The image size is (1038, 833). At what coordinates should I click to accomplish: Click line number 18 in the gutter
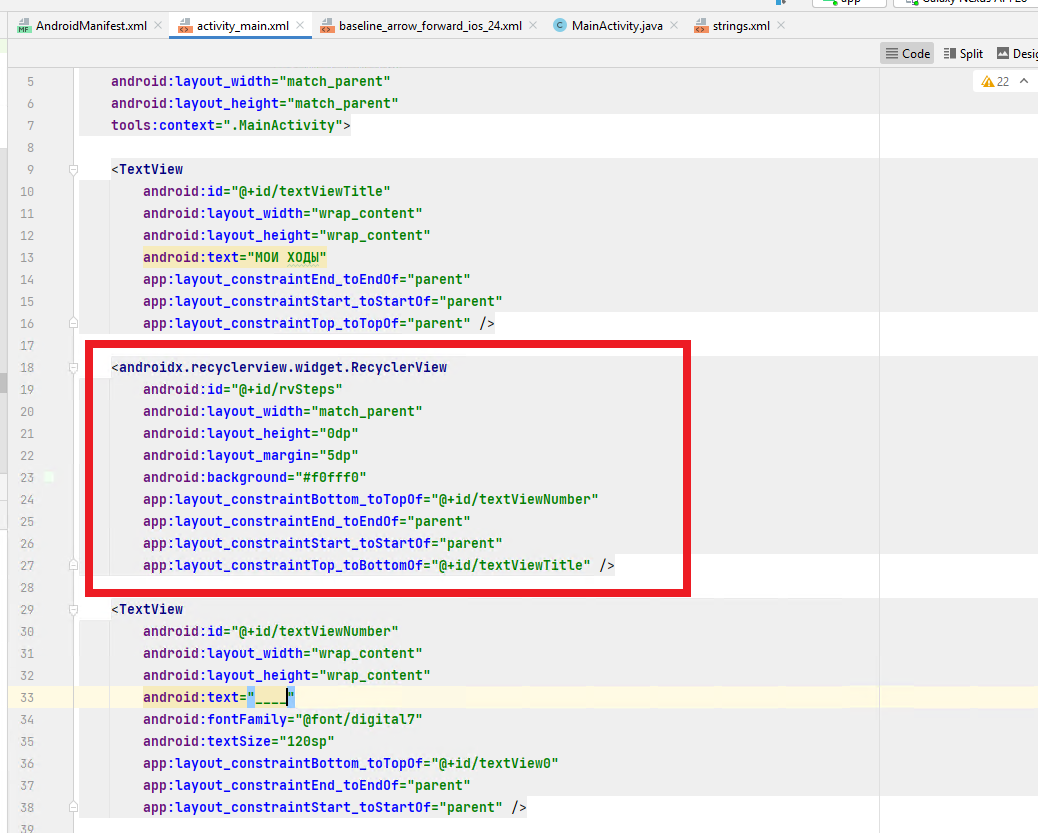tap(26, 368)
